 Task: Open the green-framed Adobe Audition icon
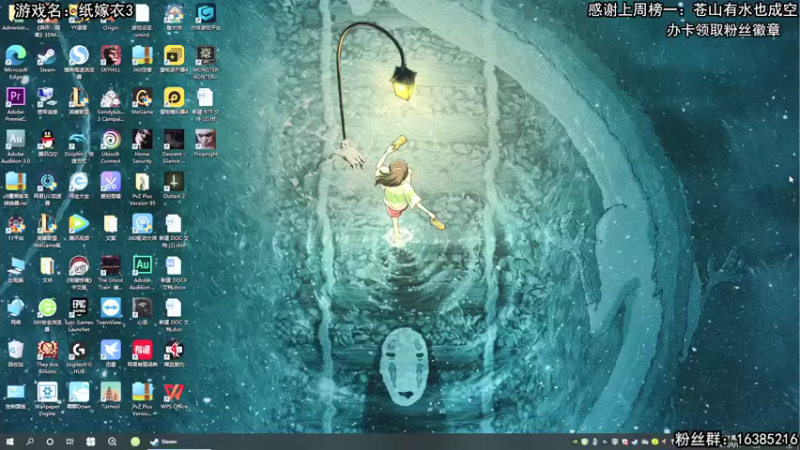click(142, 272)
